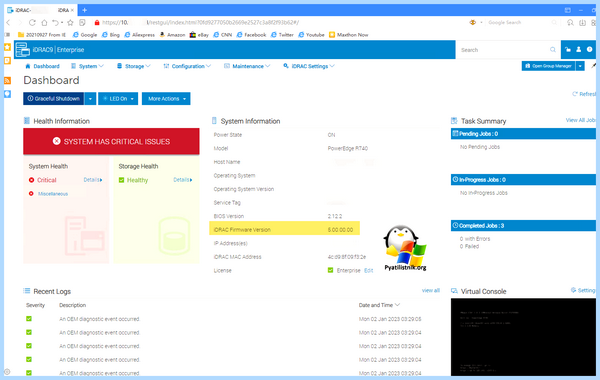Click the search engine selector icon
Screen dimensions: 600x380
473,23
